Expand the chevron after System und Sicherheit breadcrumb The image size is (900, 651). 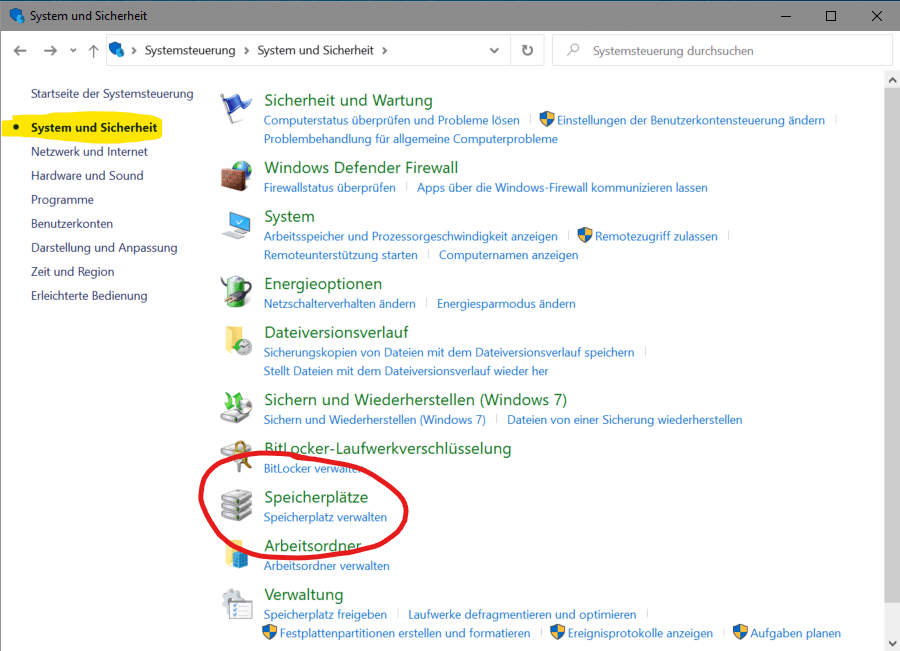point(385,51)
